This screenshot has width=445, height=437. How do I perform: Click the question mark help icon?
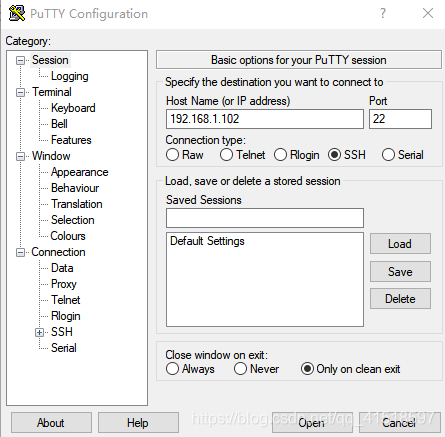[383, 13]
